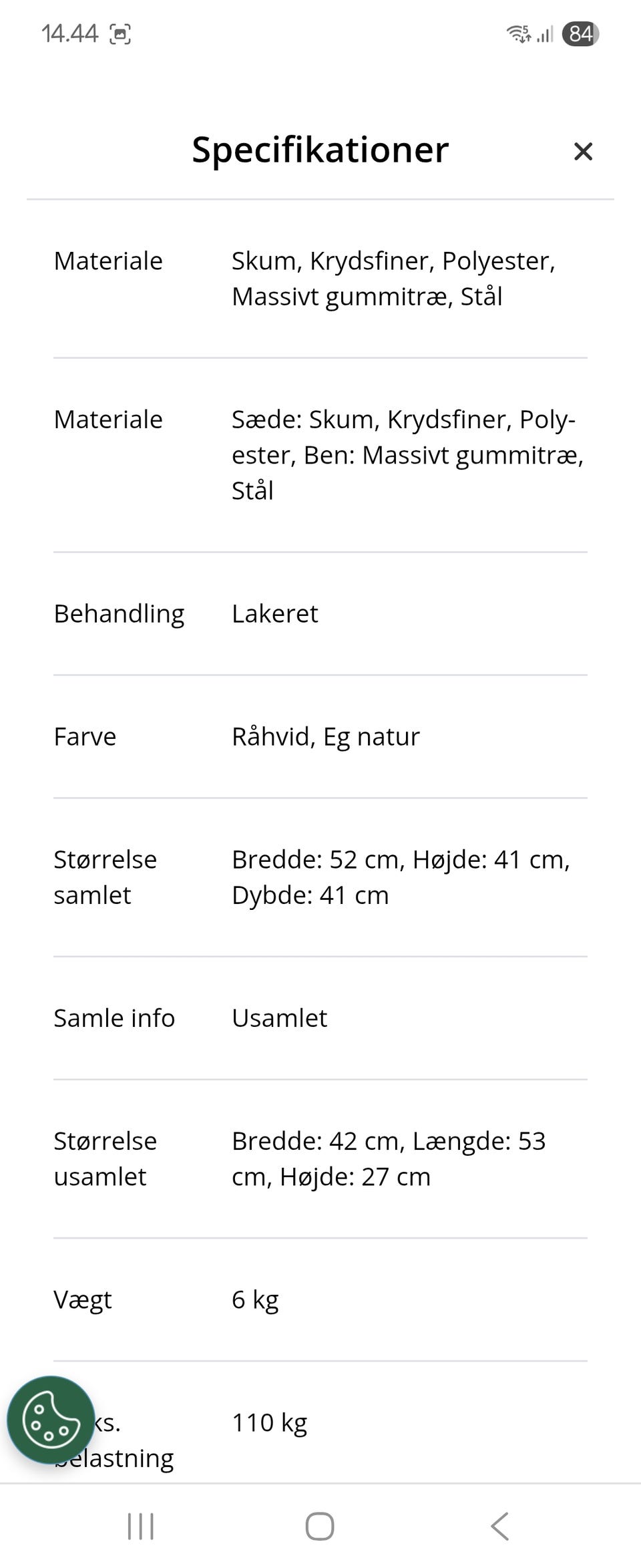Tap the Specifikationer heading
The width and height of the screenshot is (641, 1568).
click(320, 150)
